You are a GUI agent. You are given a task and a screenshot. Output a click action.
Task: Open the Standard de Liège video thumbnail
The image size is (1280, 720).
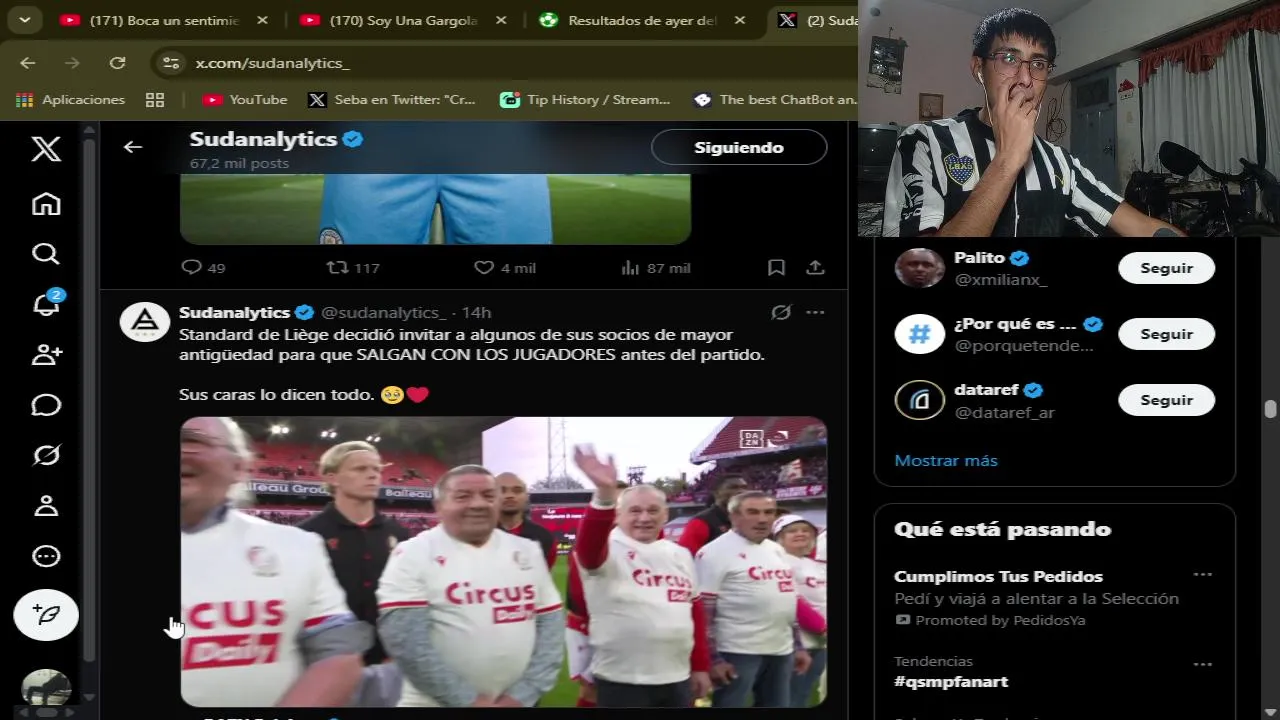coord(503,562)
